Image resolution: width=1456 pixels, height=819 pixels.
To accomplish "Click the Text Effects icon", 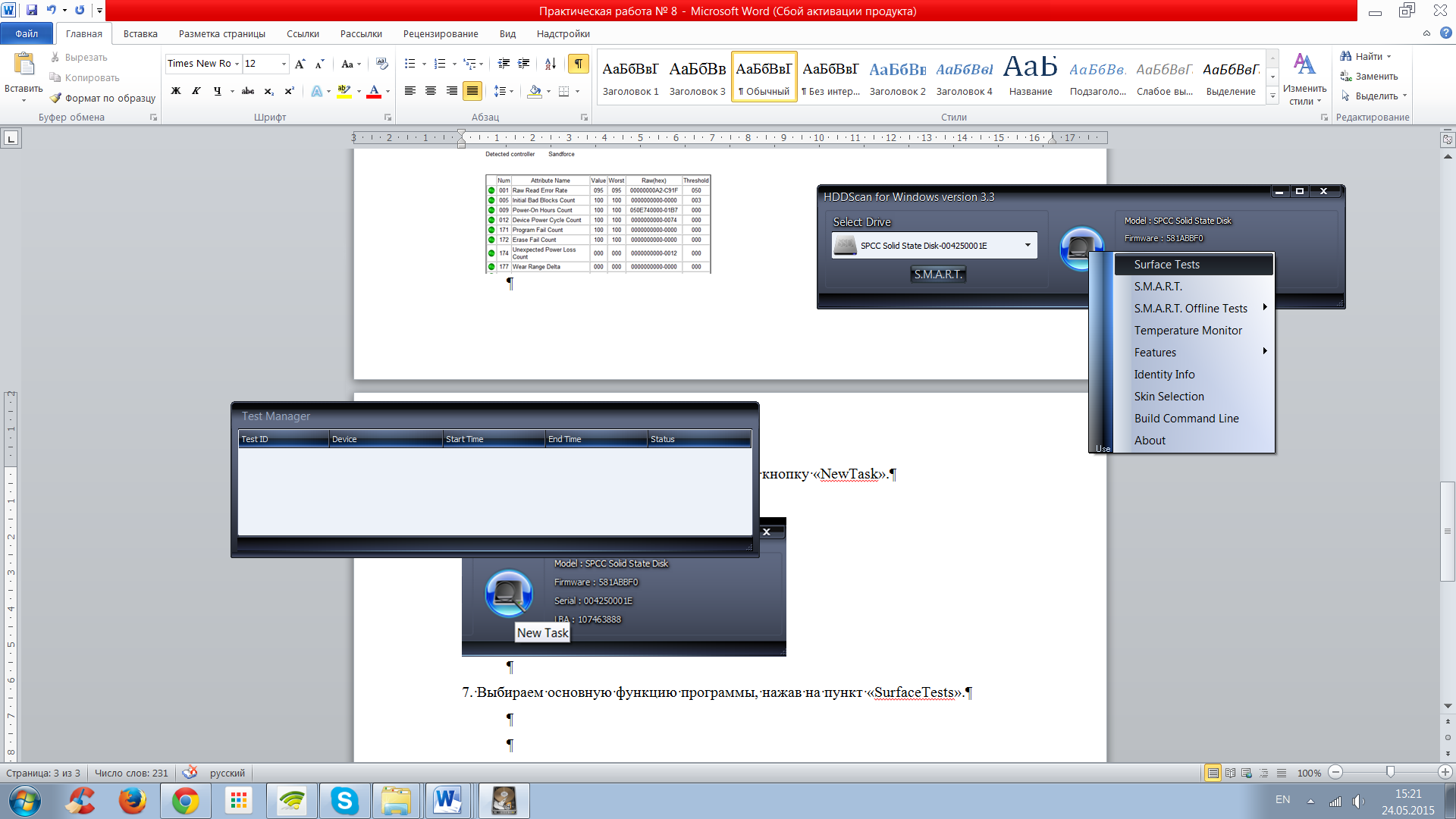I will [x=317, y=91].
